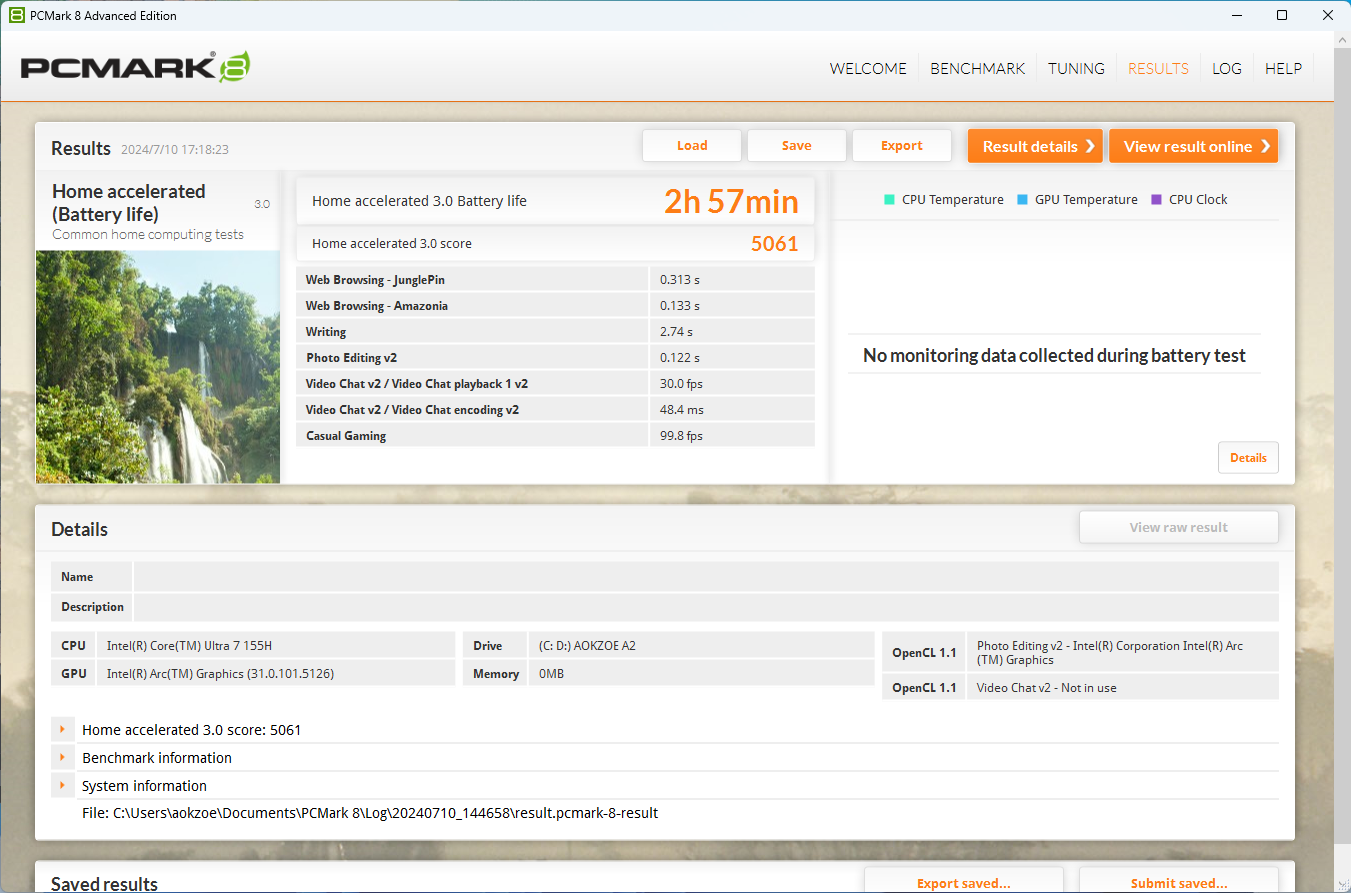The image size is (1351, 893).
Task: Click the Video Chat v2 - Not in use text
Action: click(x=1046, y=687)
